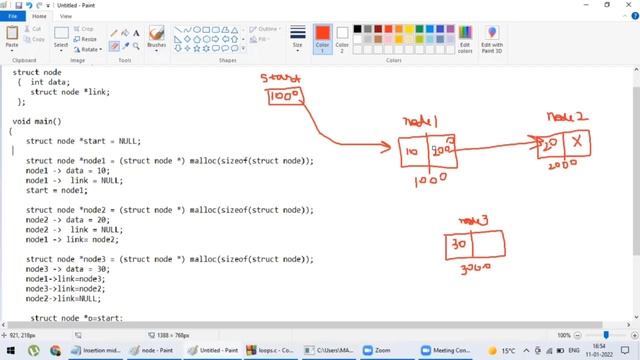This screenshot has width=640, height=360.
Task: Expand the Shapes gallery more arrow
Action: [x=243, y=49]
